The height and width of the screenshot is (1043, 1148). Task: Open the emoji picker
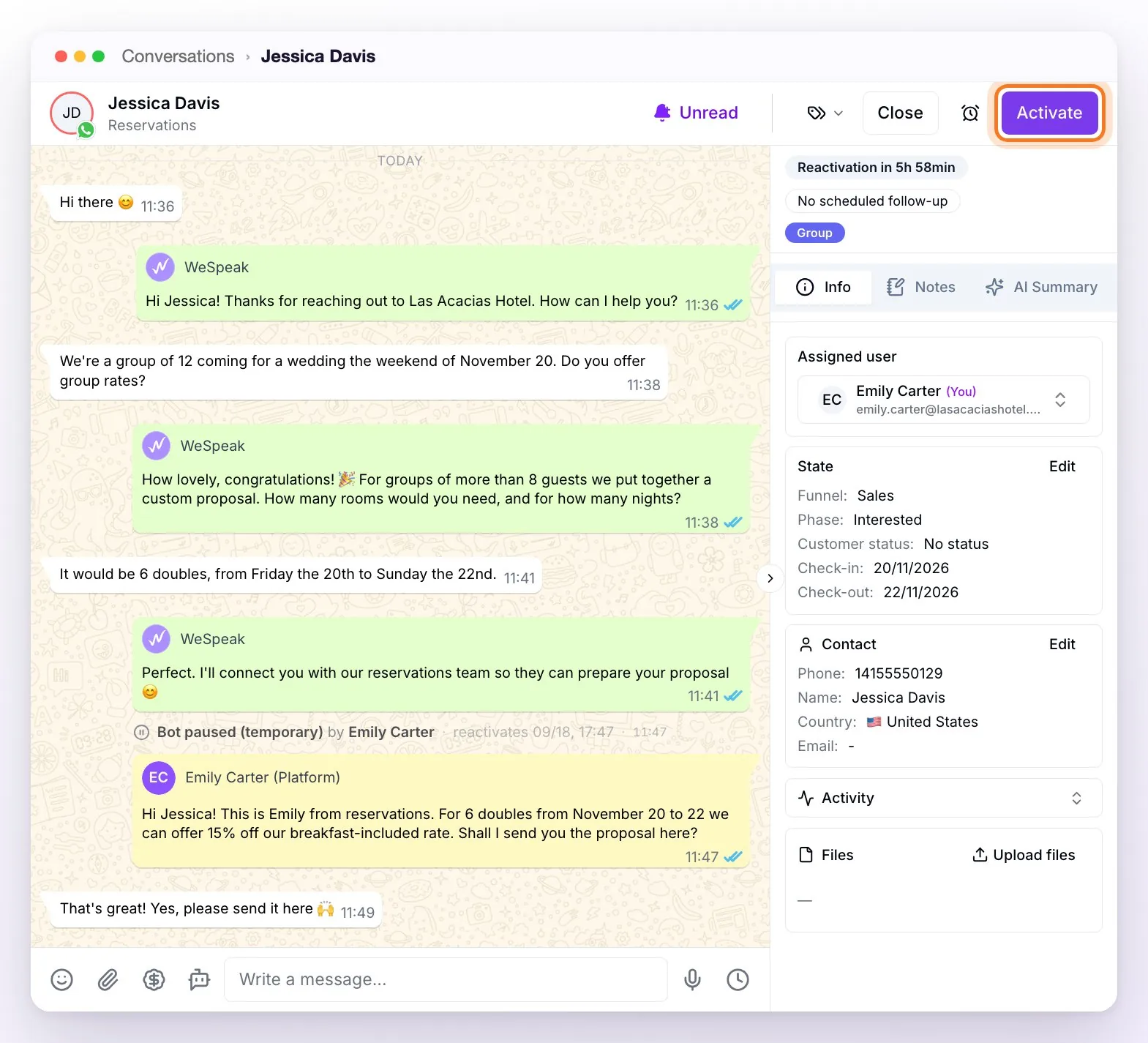62,979
